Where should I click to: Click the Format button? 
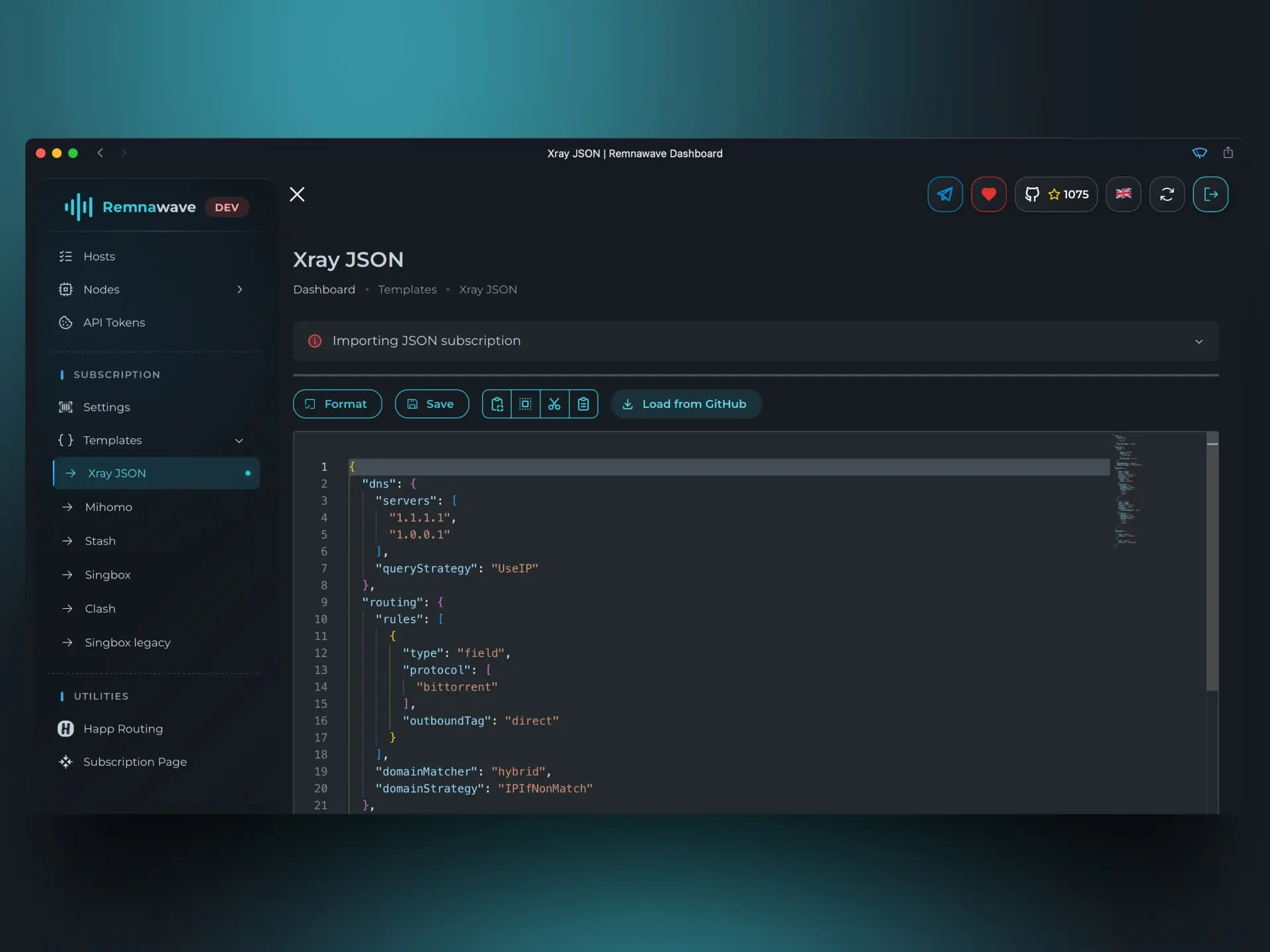tap(337, 403)
